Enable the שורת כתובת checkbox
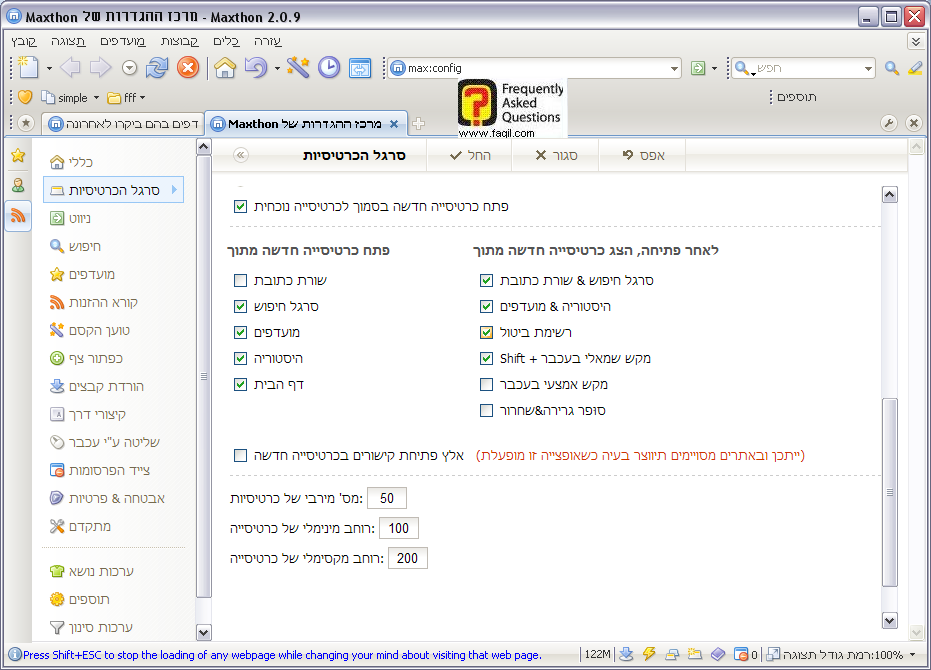This screenshot has width=931, height=670. [240, 281]
